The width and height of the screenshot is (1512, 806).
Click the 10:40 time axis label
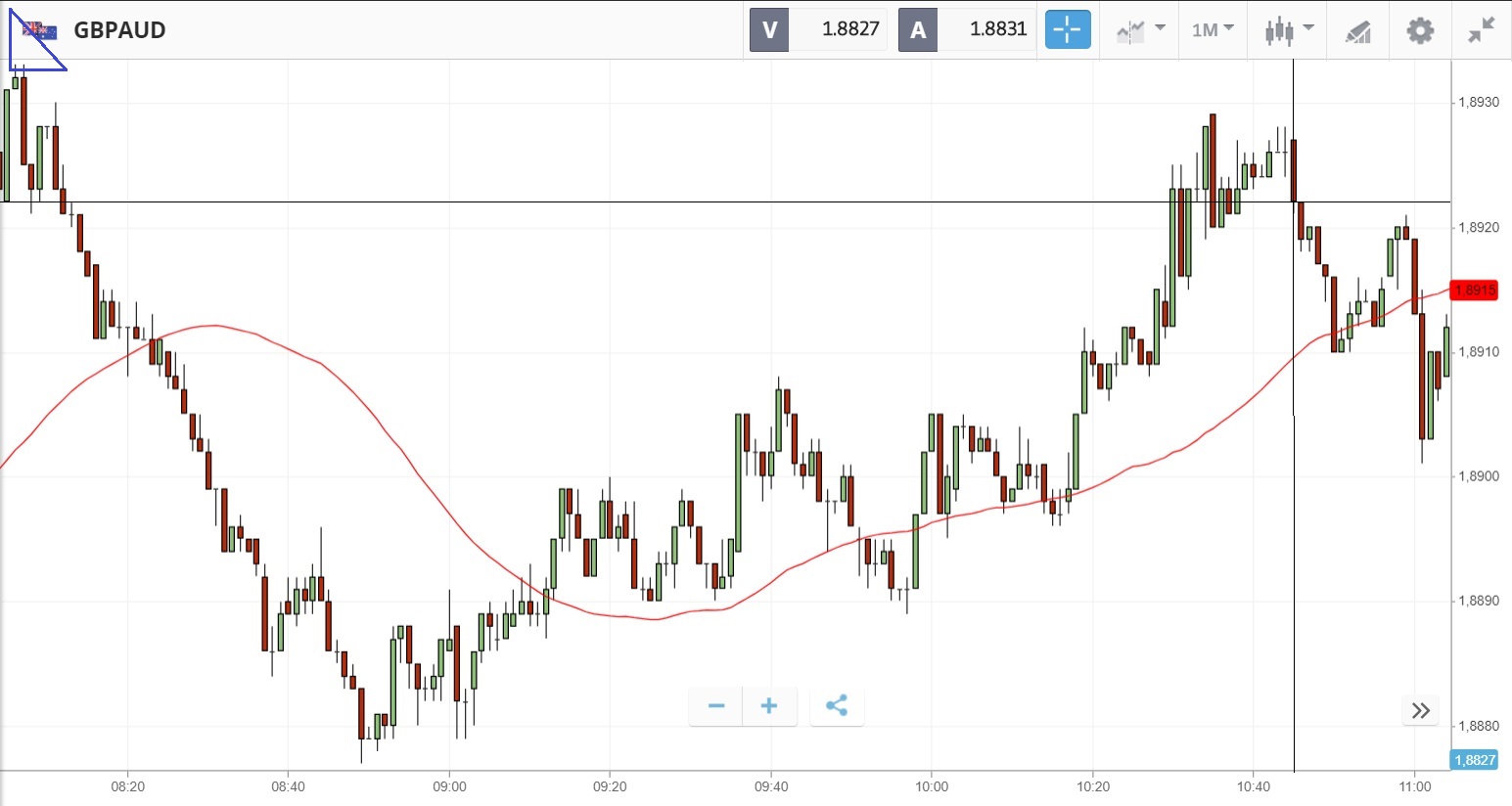1254,786
